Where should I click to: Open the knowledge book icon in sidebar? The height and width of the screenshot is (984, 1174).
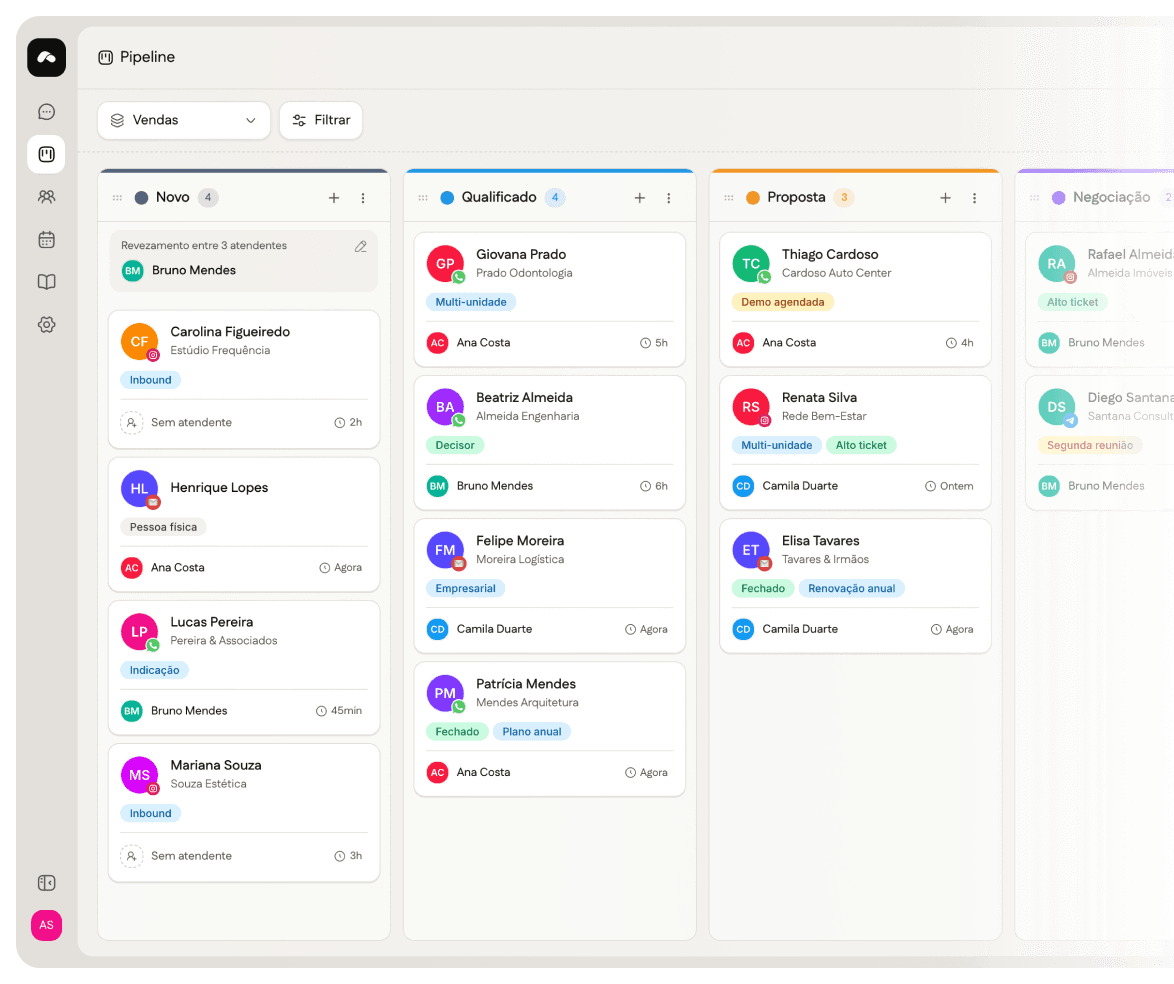[x=46, y=282]
